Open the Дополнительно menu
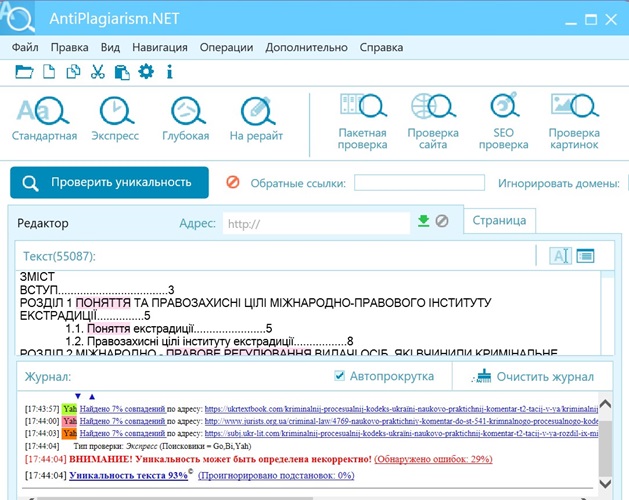The image size is (629, 500). tap(306, 47)
